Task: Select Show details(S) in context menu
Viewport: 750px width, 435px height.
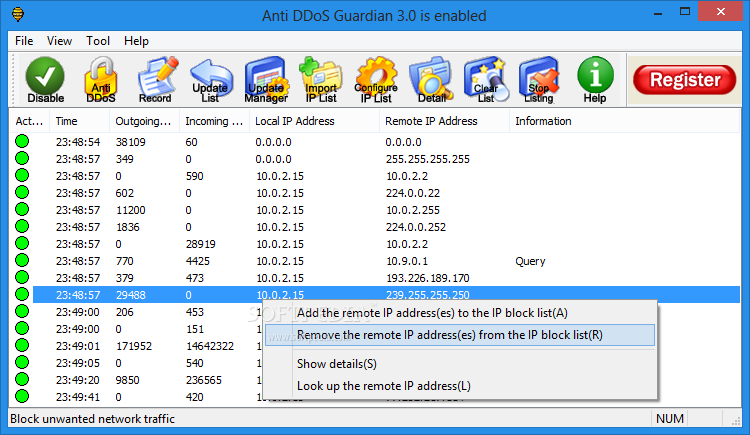Action: click(337, 364)
